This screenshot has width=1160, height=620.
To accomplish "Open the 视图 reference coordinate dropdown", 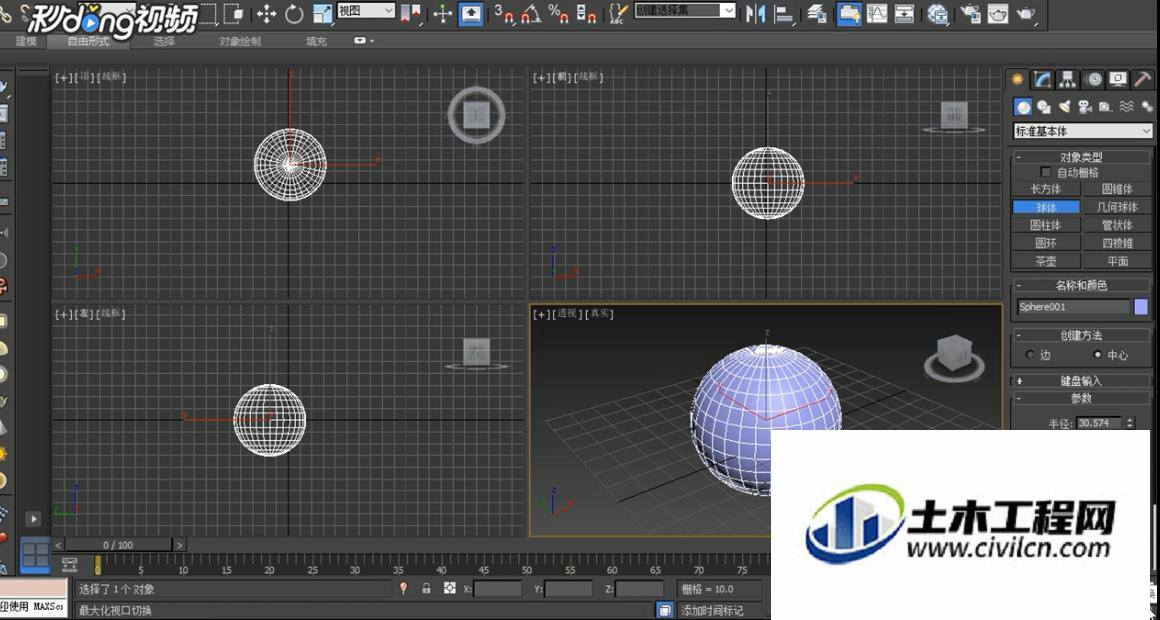I will click(366, 11).
